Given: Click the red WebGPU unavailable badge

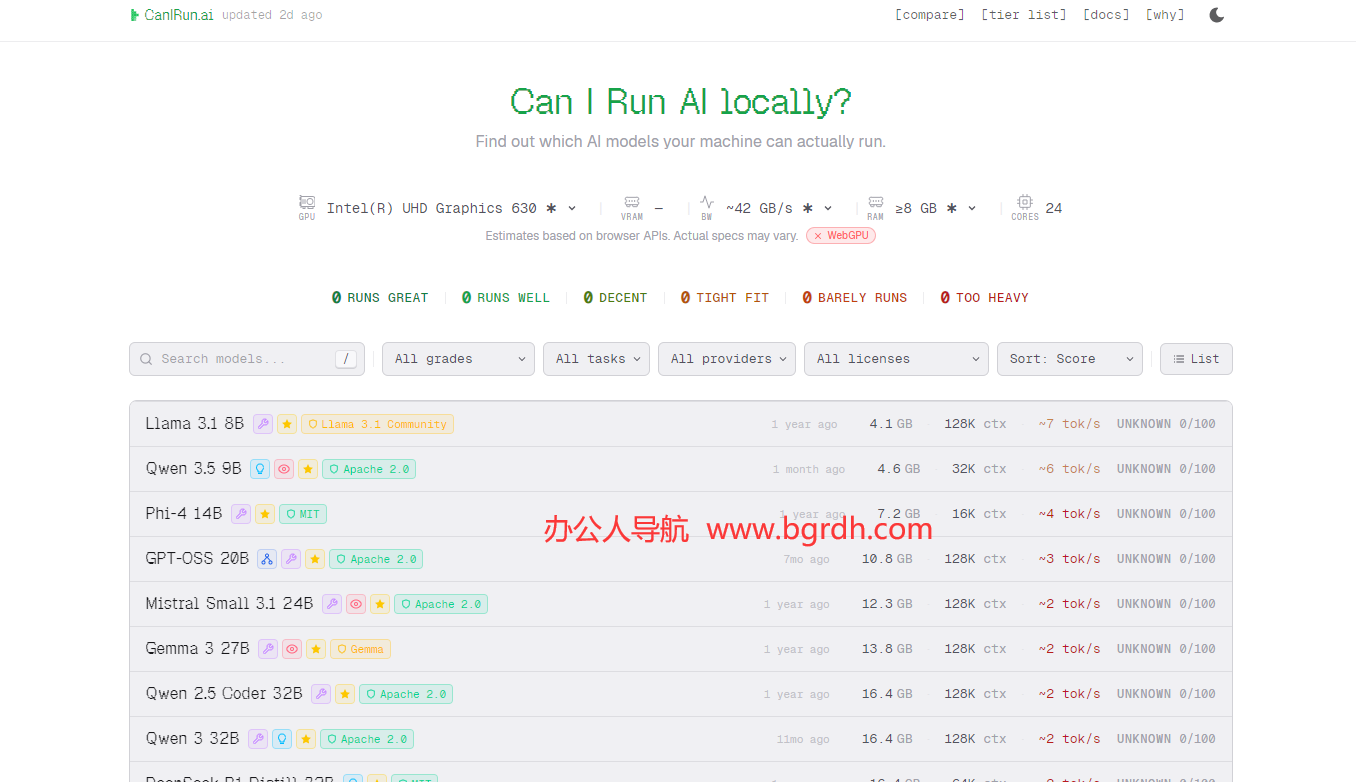Looking at the screenshot, I should coord(841,236).
